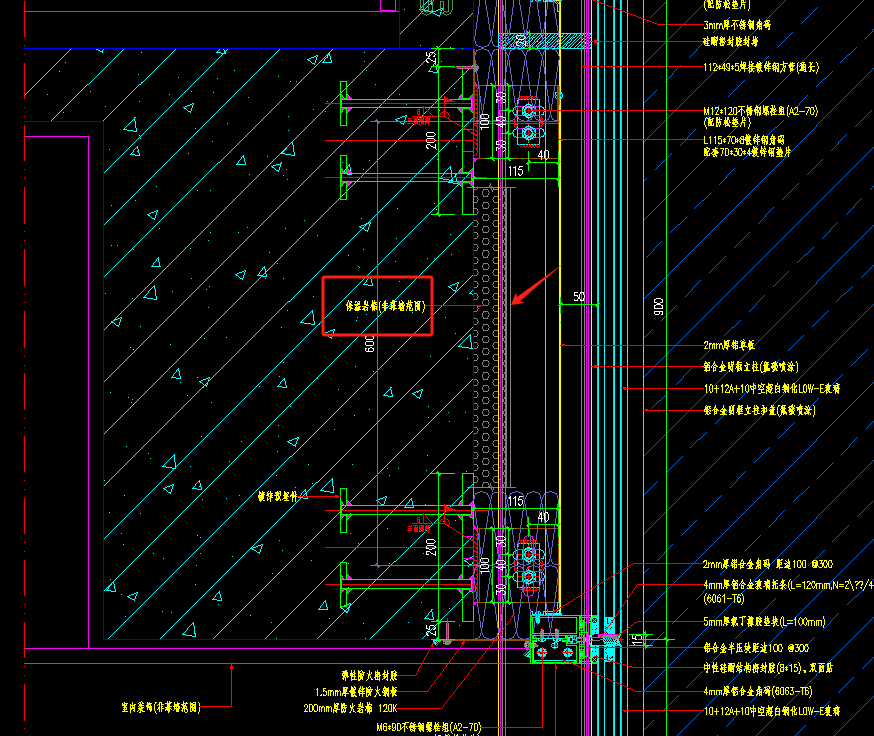874x736 pixels.
Task: Select the "600" vertical dimension text
Action: (370, 344)
